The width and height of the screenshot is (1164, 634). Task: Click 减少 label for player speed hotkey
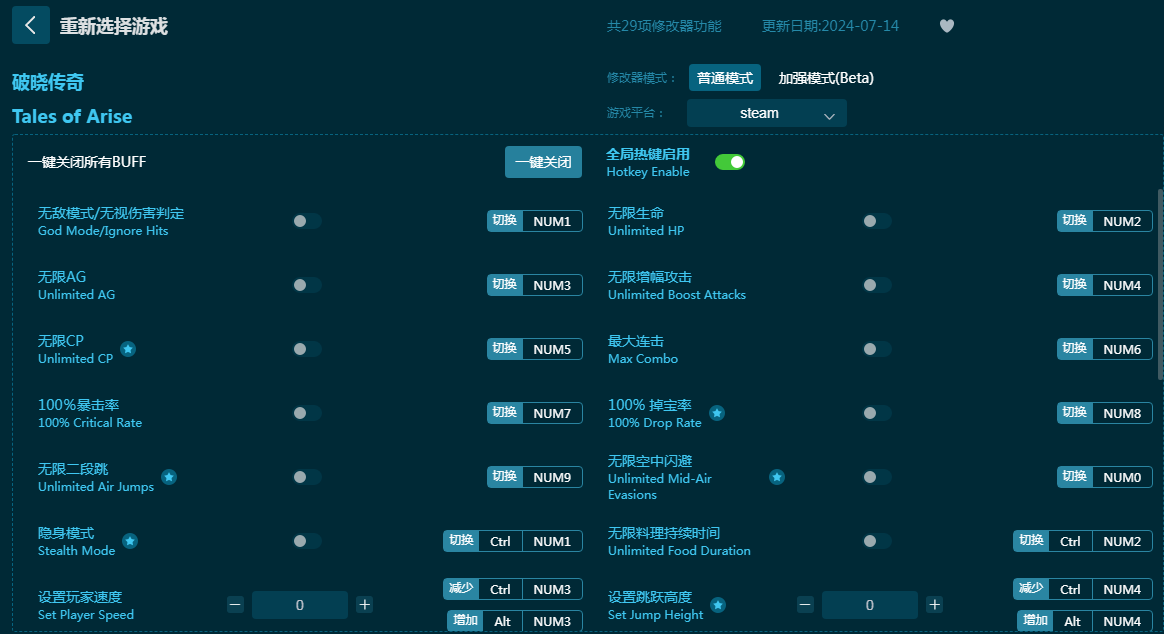461,589
